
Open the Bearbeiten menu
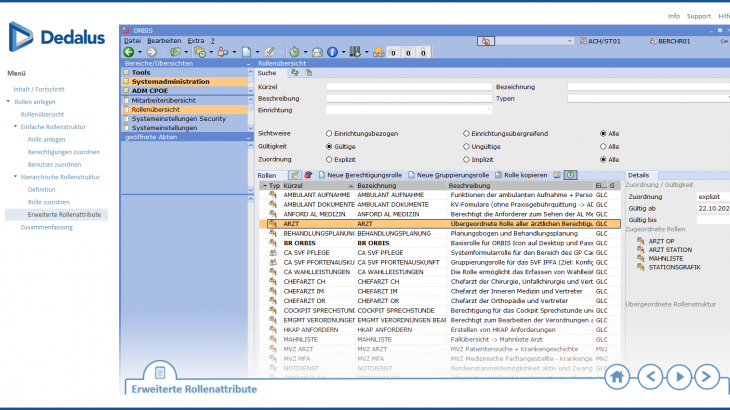(164, 40)
